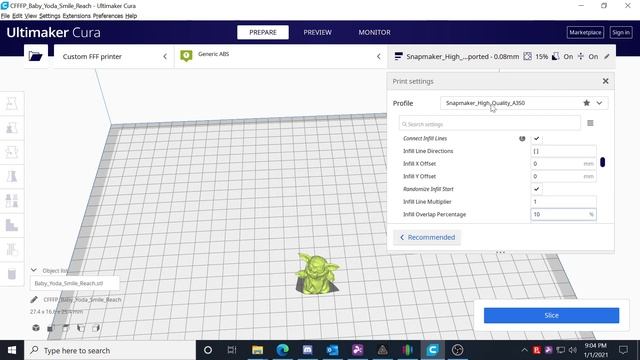Screen dimensions: 640x360
Task: Open the View menu
Action: pos(31,16)
